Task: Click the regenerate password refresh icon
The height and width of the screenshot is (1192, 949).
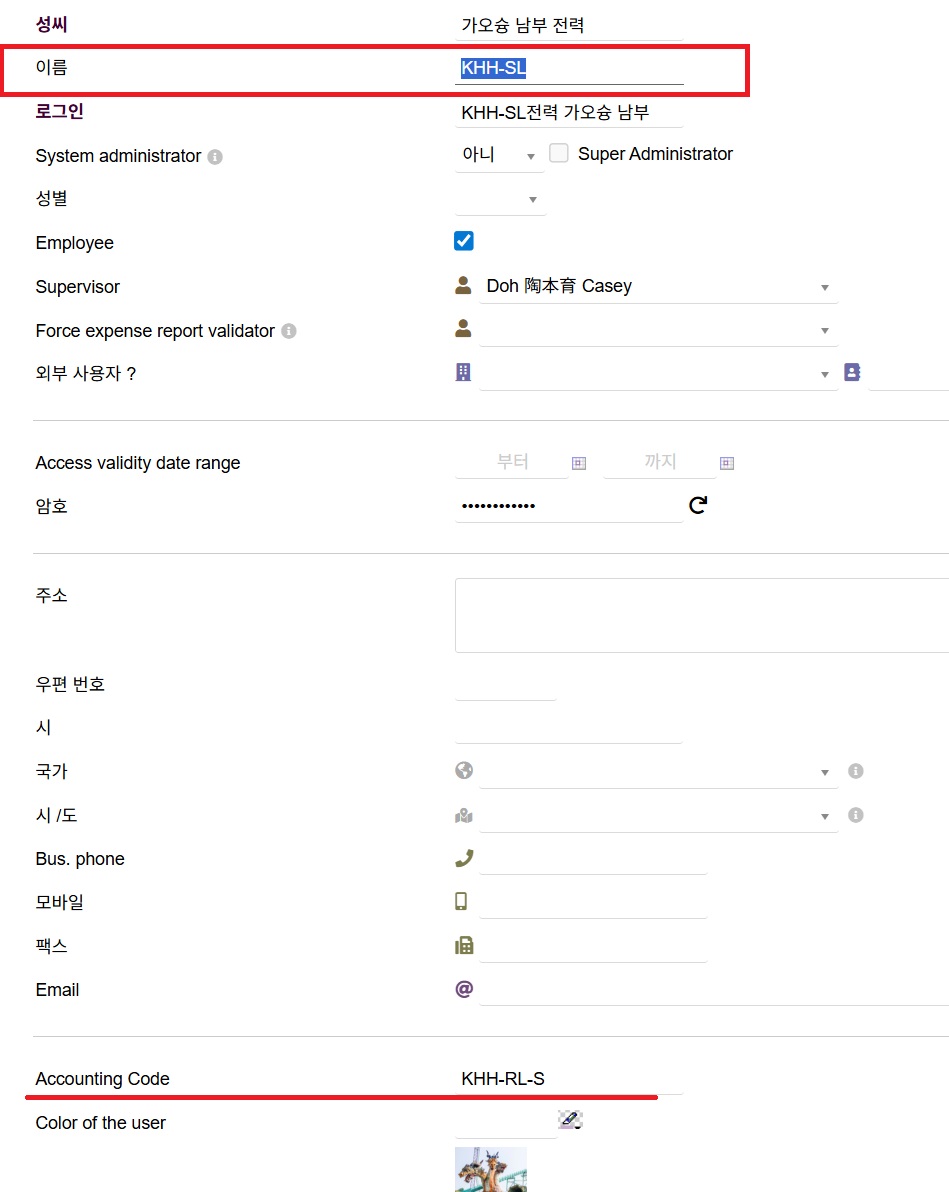Action: point(698,505)
